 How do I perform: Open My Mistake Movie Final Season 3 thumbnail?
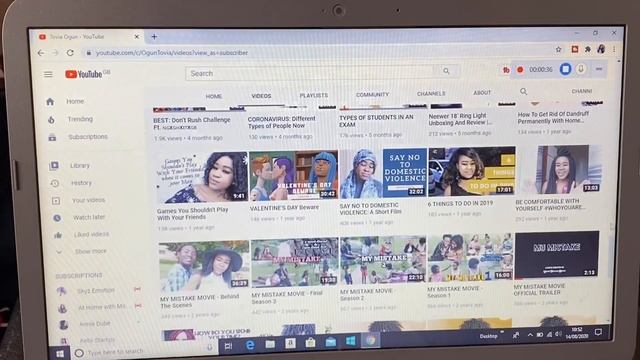click(x=295, y=262)
